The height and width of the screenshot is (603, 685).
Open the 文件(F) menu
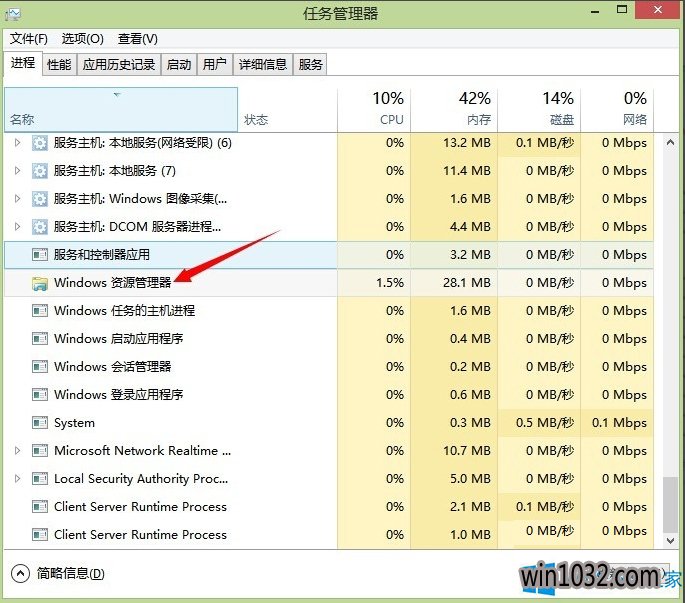(29, 39)
